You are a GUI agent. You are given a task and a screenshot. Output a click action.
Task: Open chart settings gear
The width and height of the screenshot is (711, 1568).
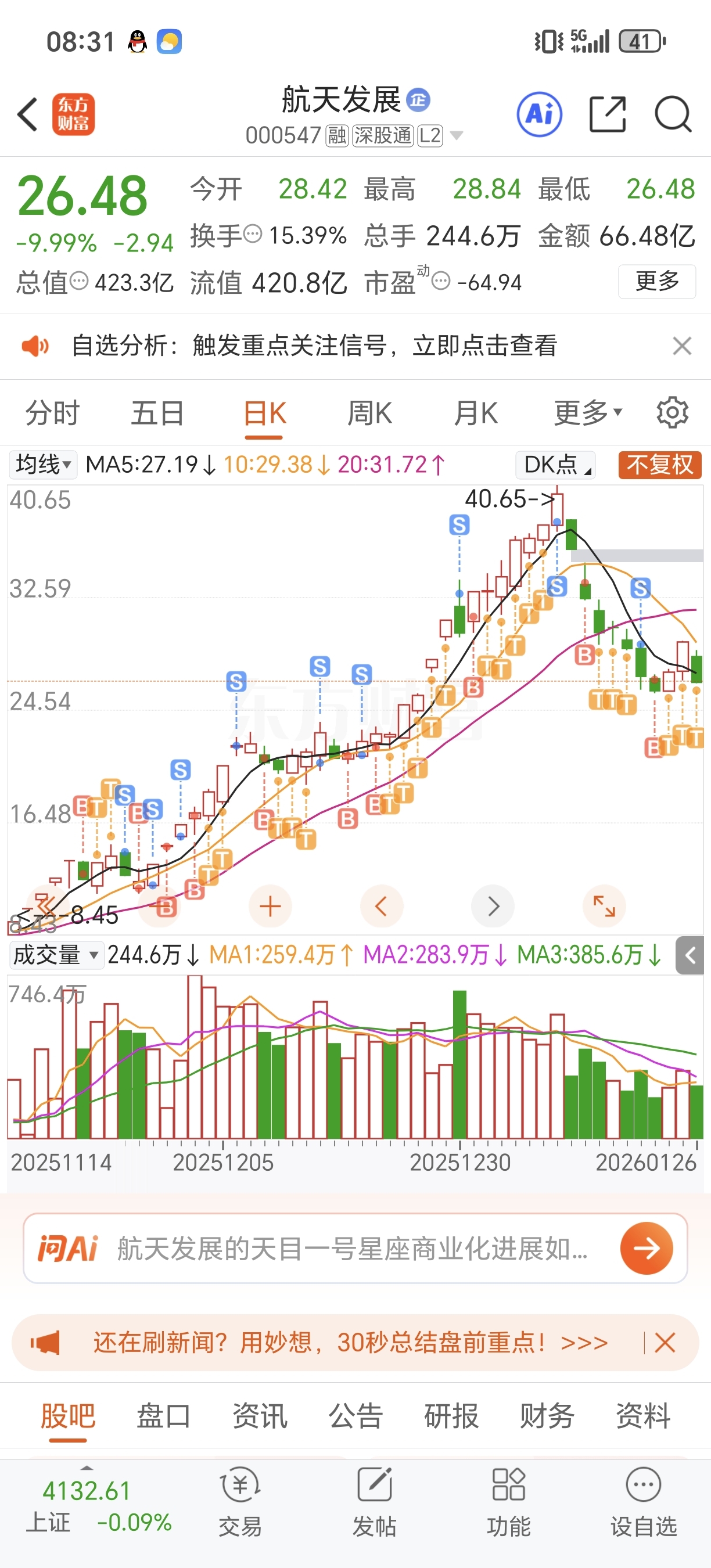coord(672,413)
